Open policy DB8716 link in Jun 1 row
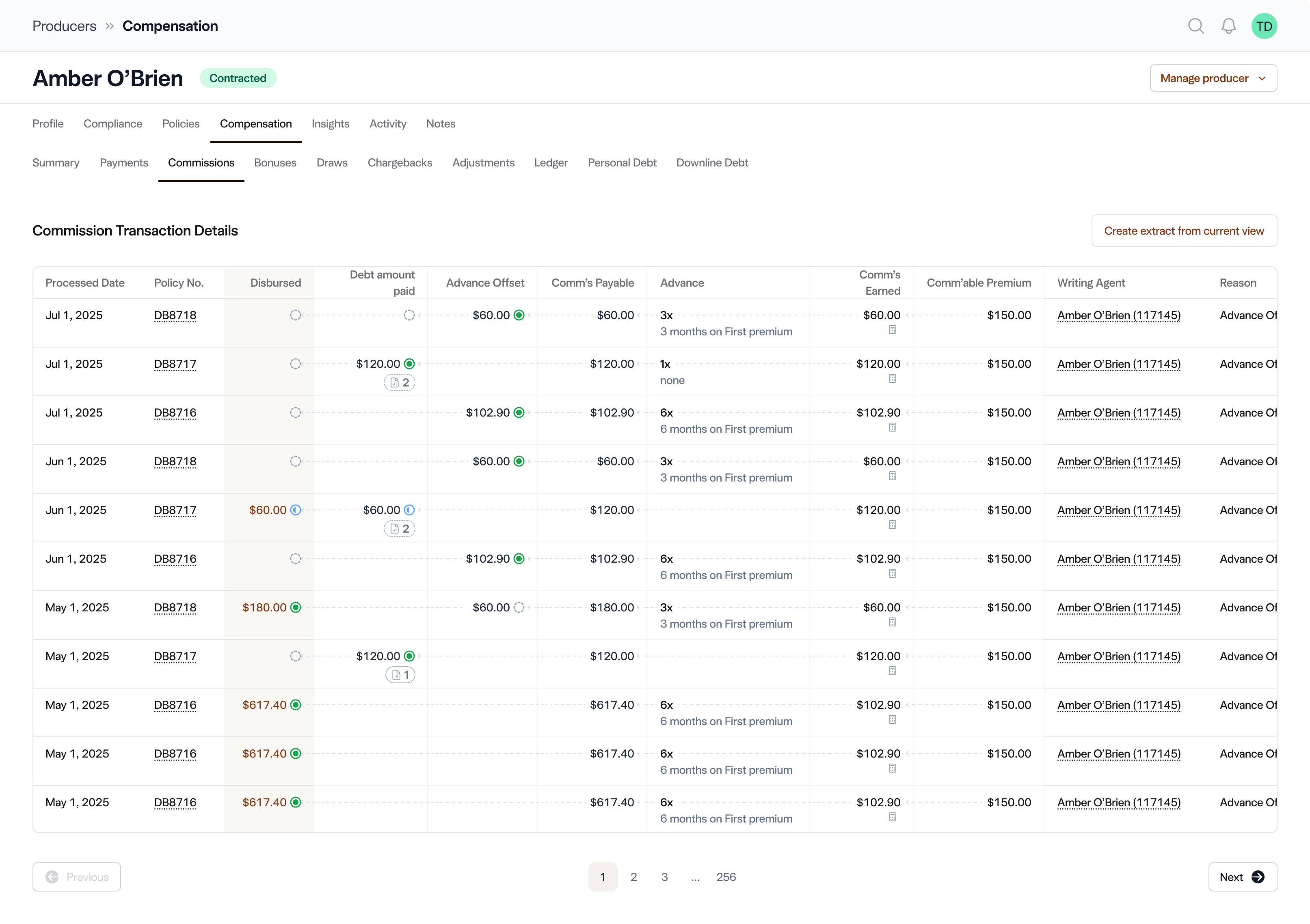 [175, 559]
